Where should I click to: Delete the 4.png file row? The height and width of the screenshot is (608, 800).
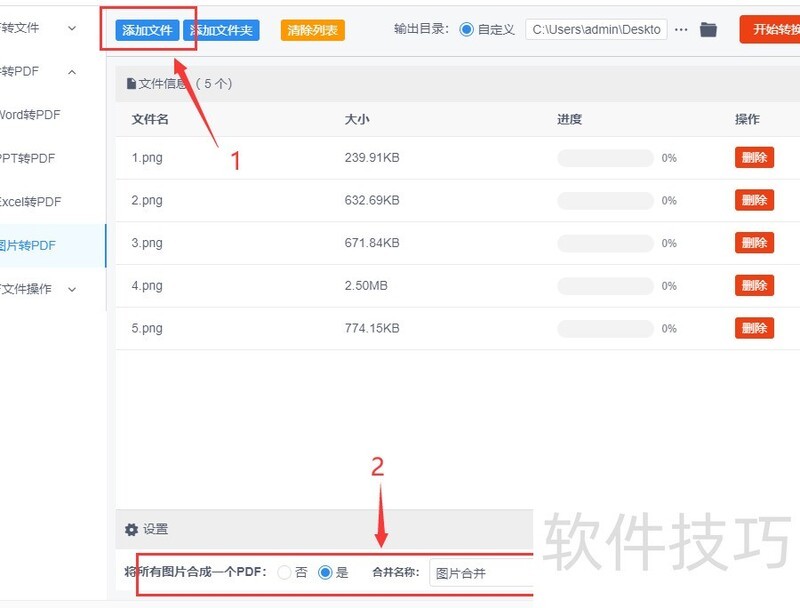coord(754,286)
